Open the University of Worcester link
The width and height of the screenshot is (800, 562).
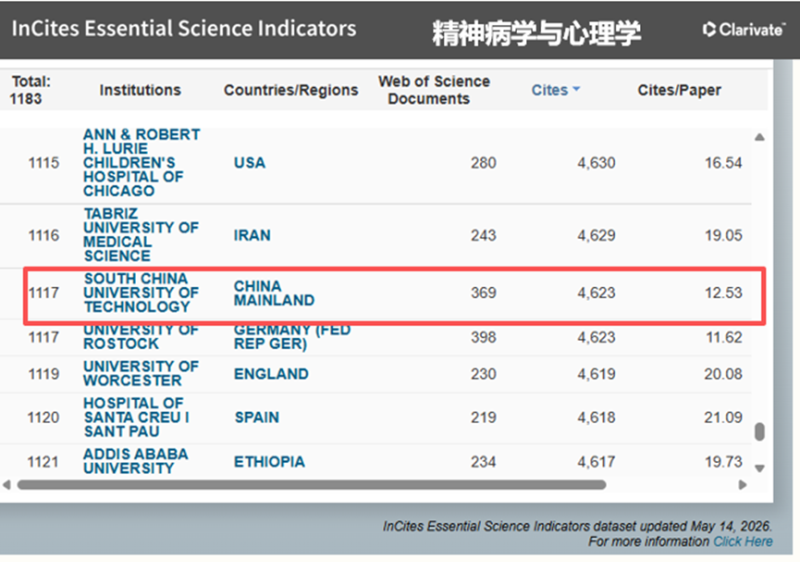141,373
